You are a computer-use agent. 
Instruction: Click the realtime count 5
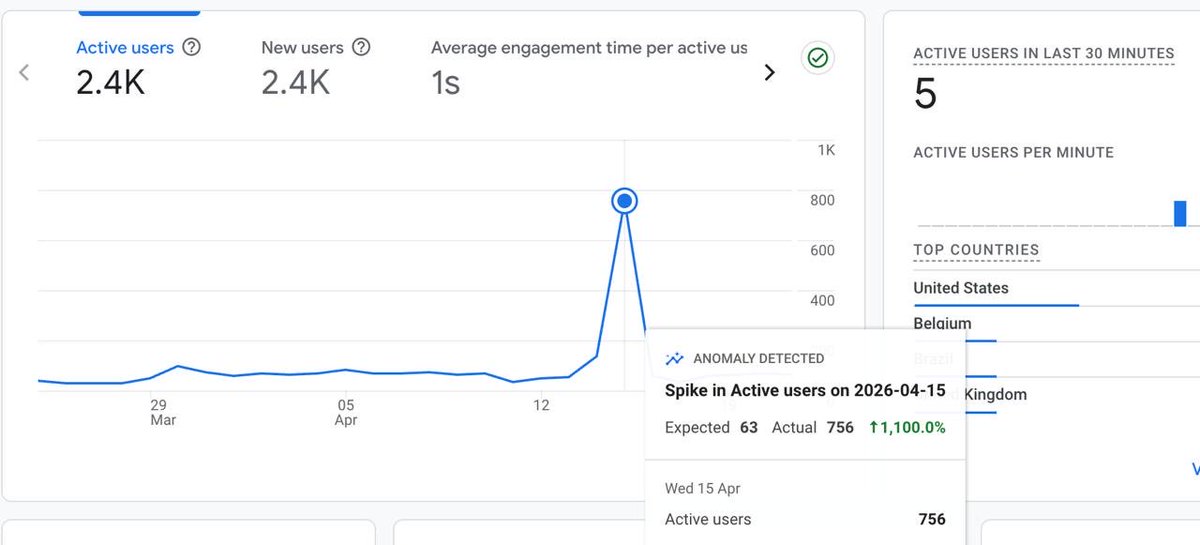[926, 94]
